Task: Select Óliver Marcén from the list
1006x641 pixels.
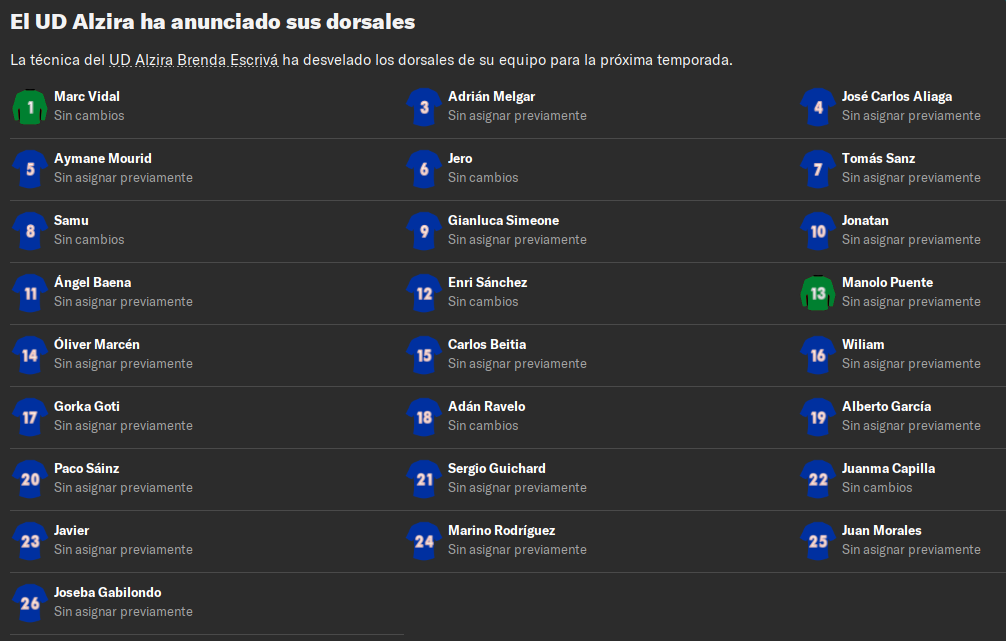Action: click(97, 344)
